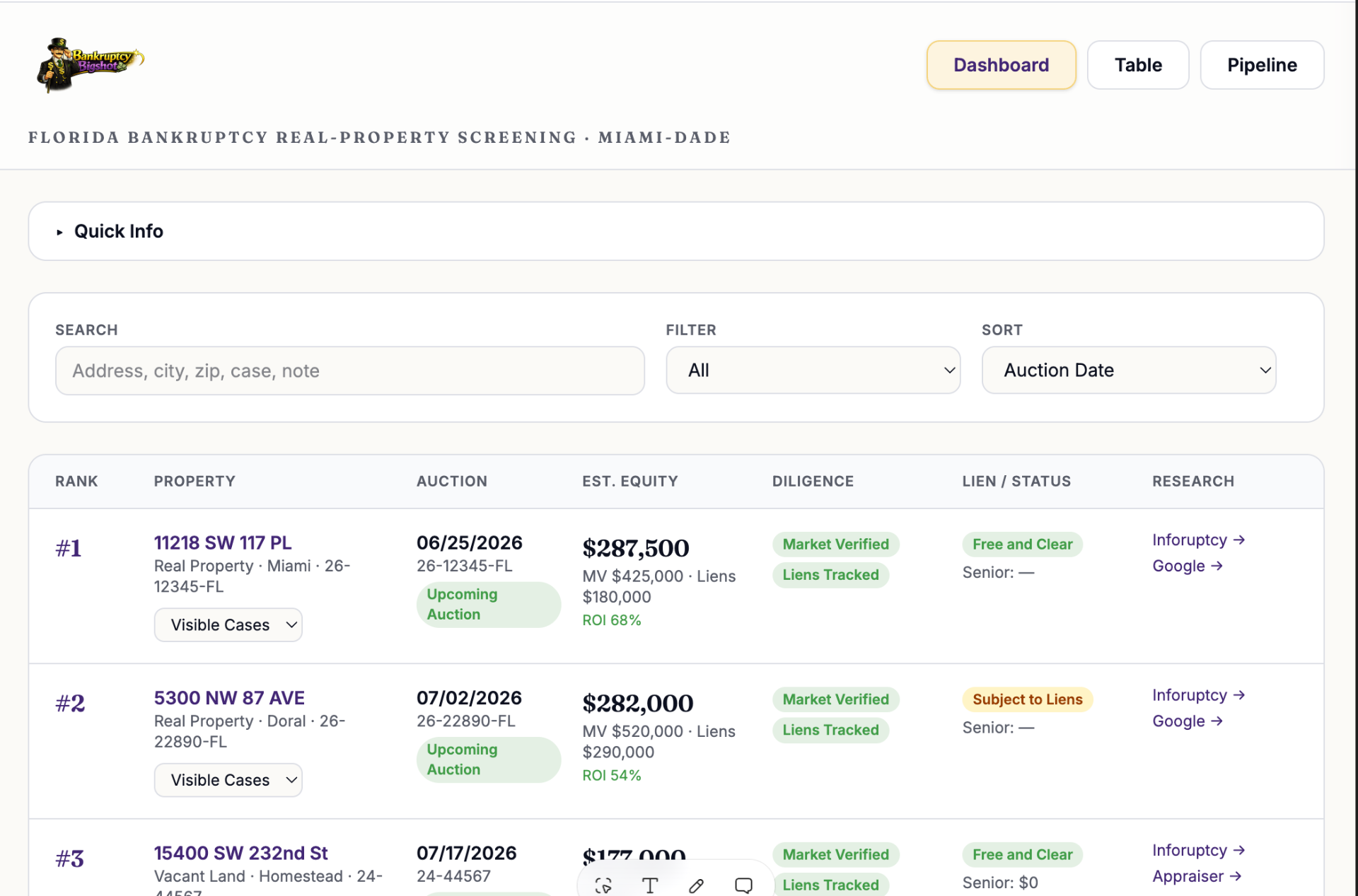Follow Google link for rank #2 row

click(x=1188, y=721)
